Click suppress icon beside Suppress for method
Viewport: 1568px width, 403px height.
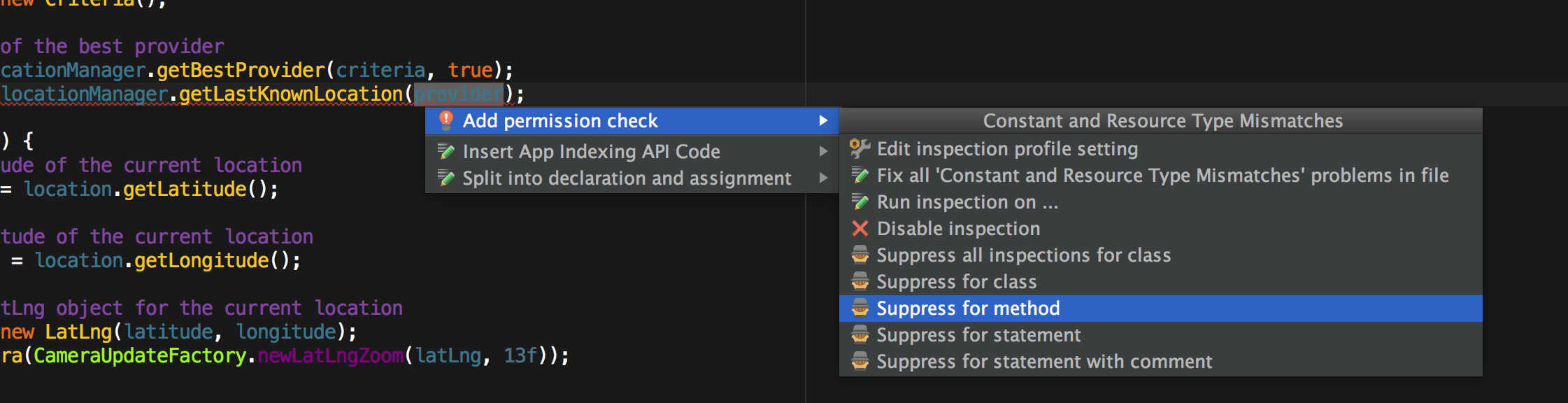860,309
